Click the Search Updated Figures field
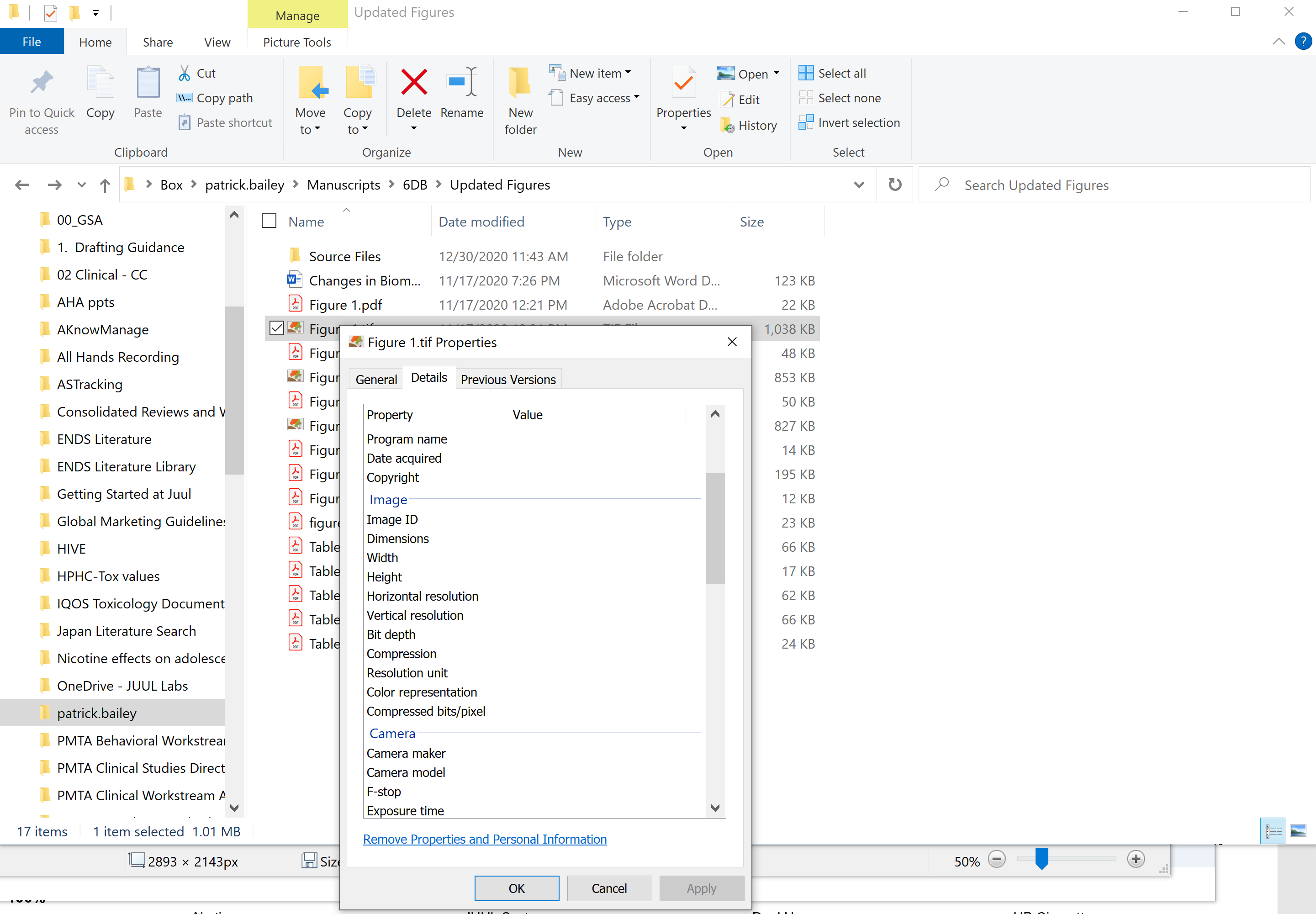 1115,185
